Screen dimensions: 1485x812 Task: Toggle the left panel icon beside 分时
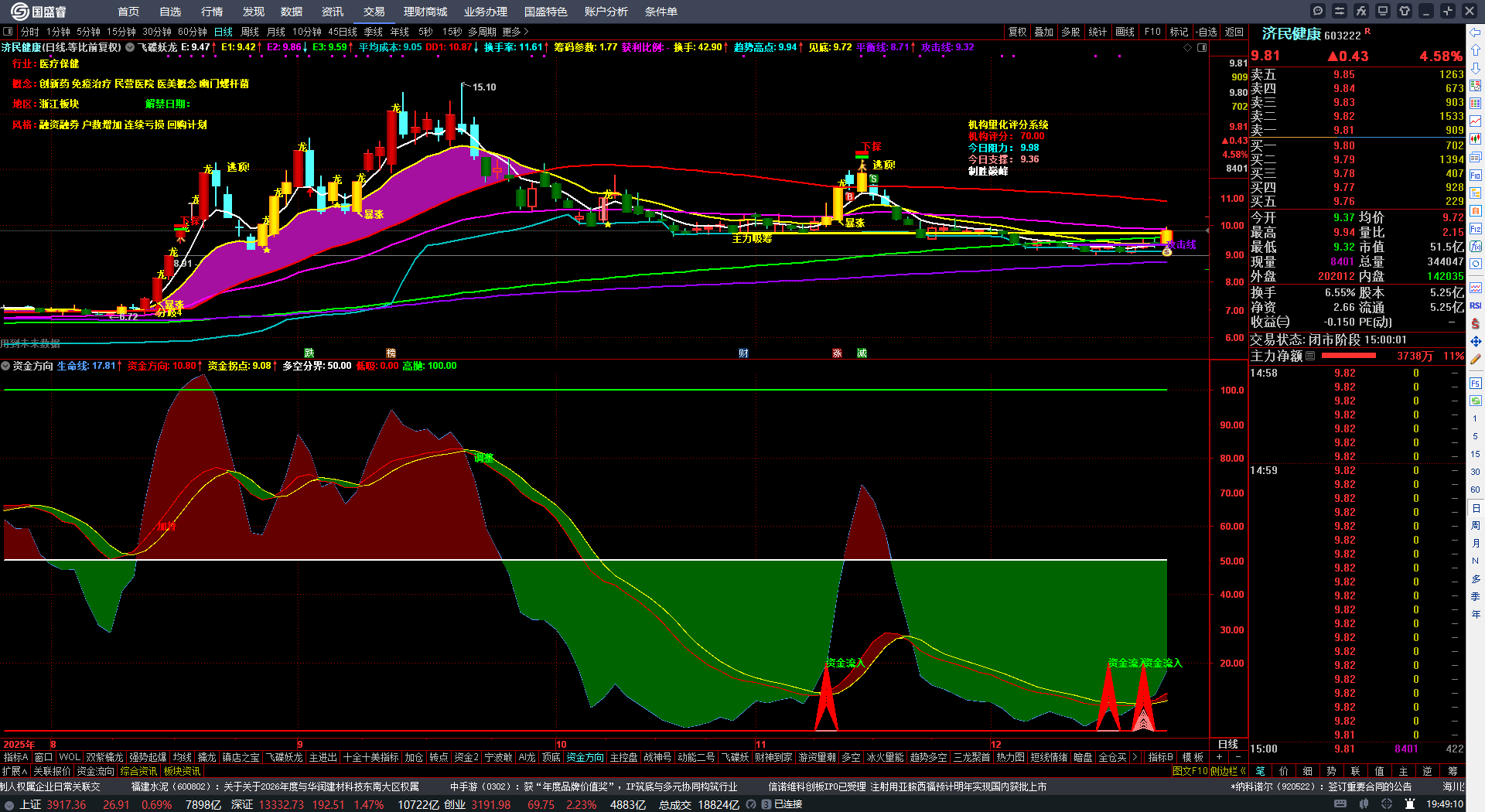[x=8, y=32]
